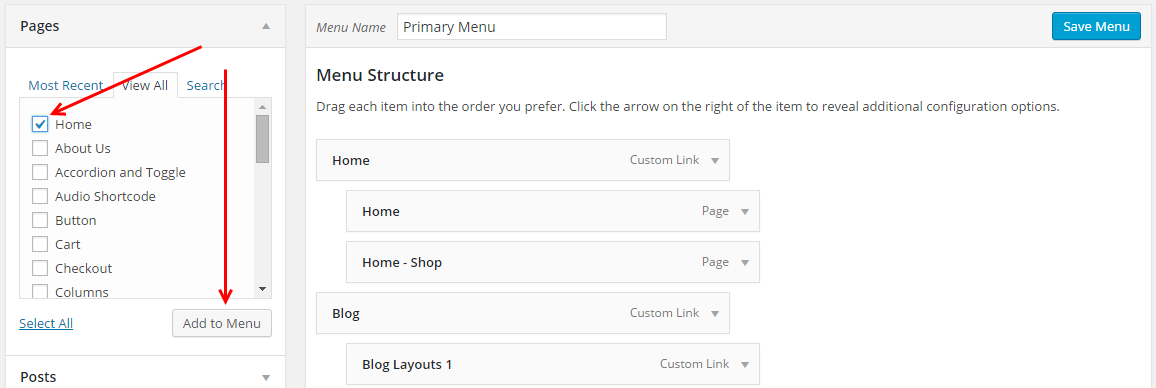Switch to Most Recent tab

(66, 86)
